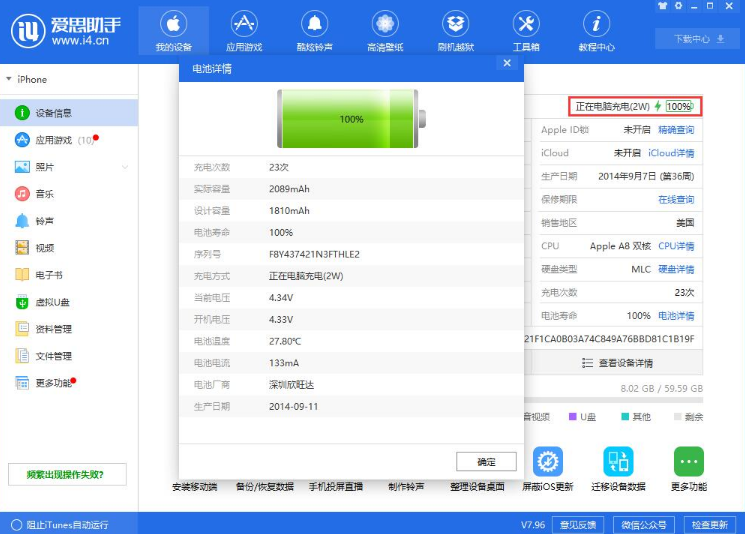Open the 电池详情 link
Viewport: 745px width, 534px height.
coord(676,316)
